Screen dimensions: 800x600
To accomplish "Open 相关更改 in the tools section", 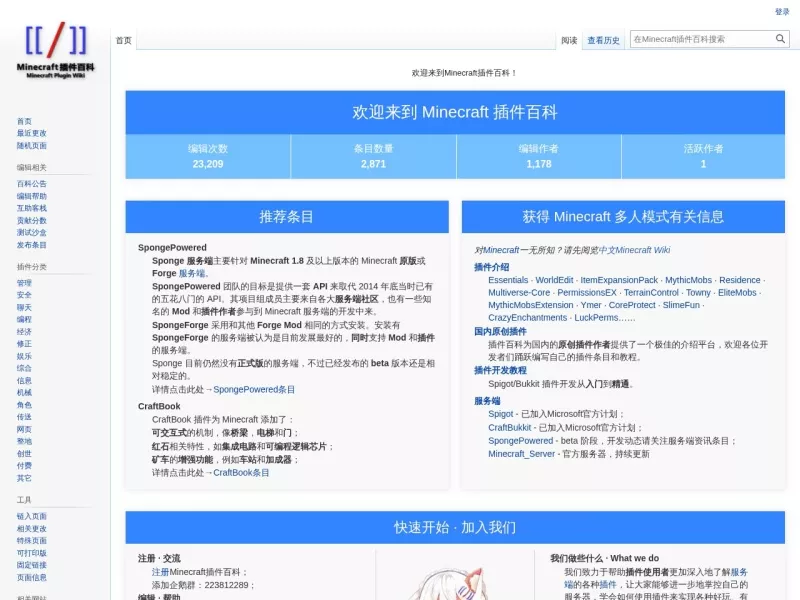I will (32, 529).
